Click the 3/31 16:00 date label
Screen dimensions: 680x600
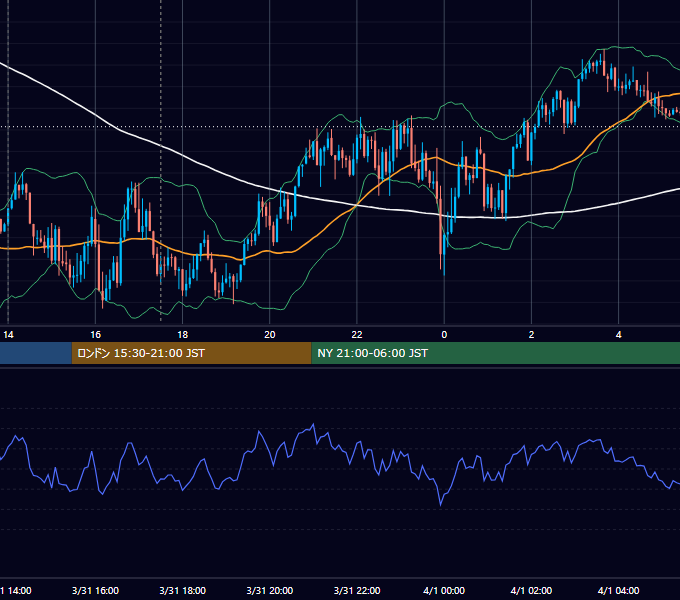pyautogui.click(x=95, y=590)
